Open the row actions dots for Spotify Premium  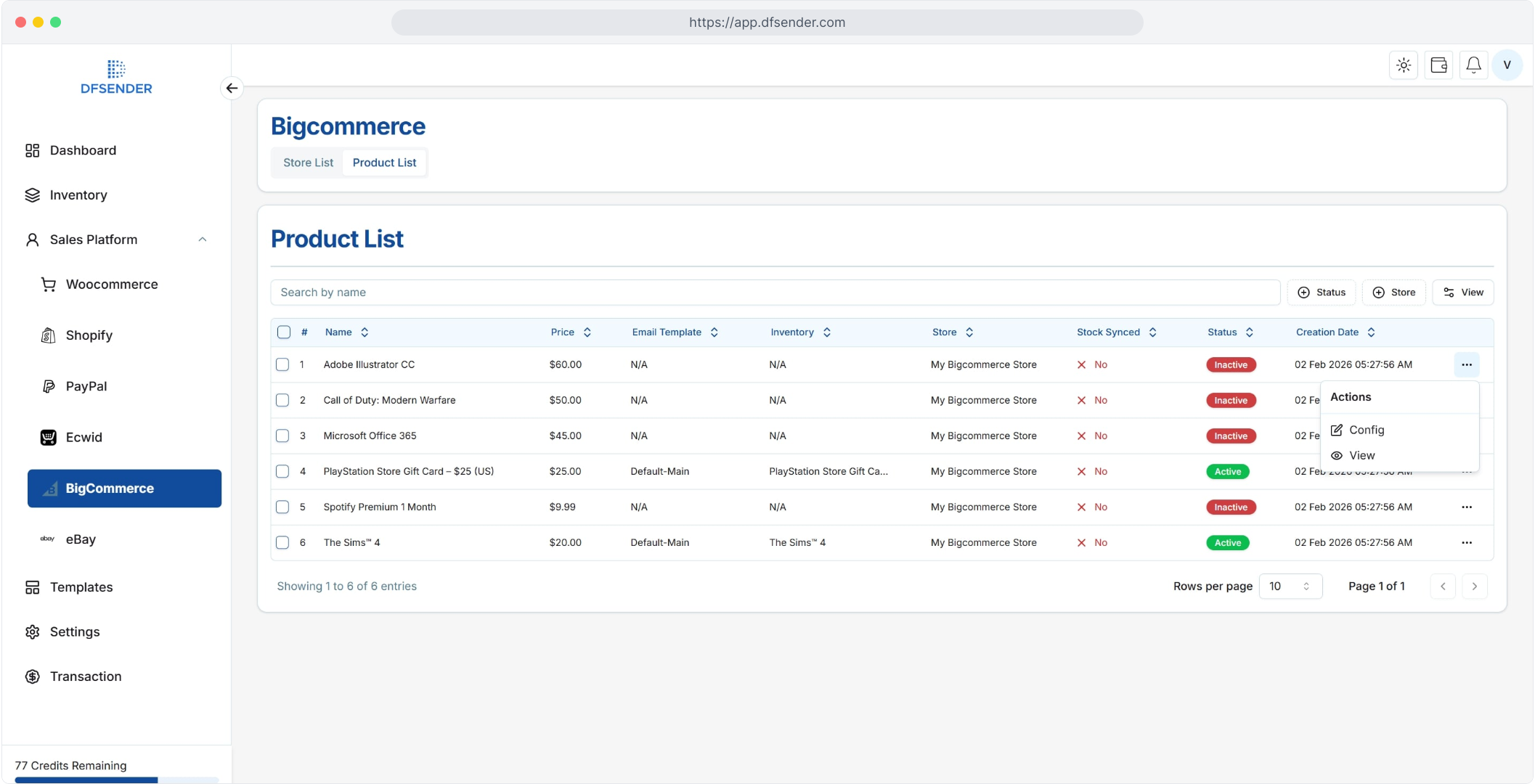point(1466,507)
